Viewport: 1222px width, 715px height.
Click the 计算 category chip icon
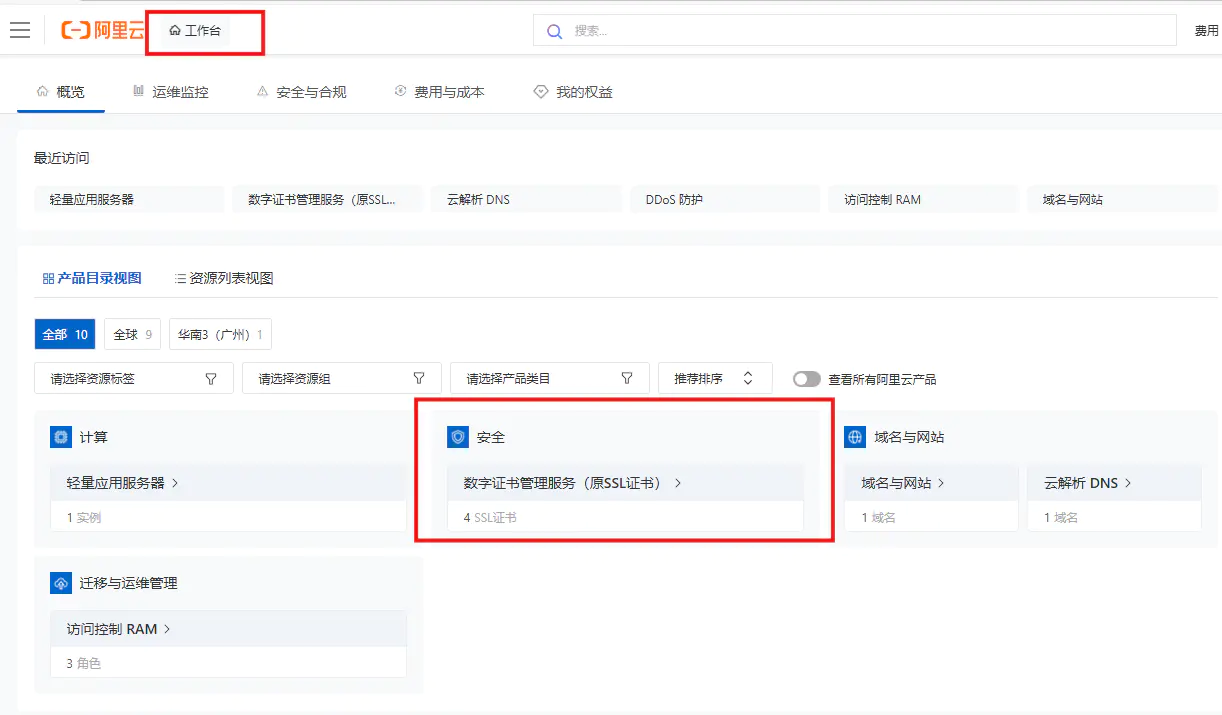pos(61,437)
